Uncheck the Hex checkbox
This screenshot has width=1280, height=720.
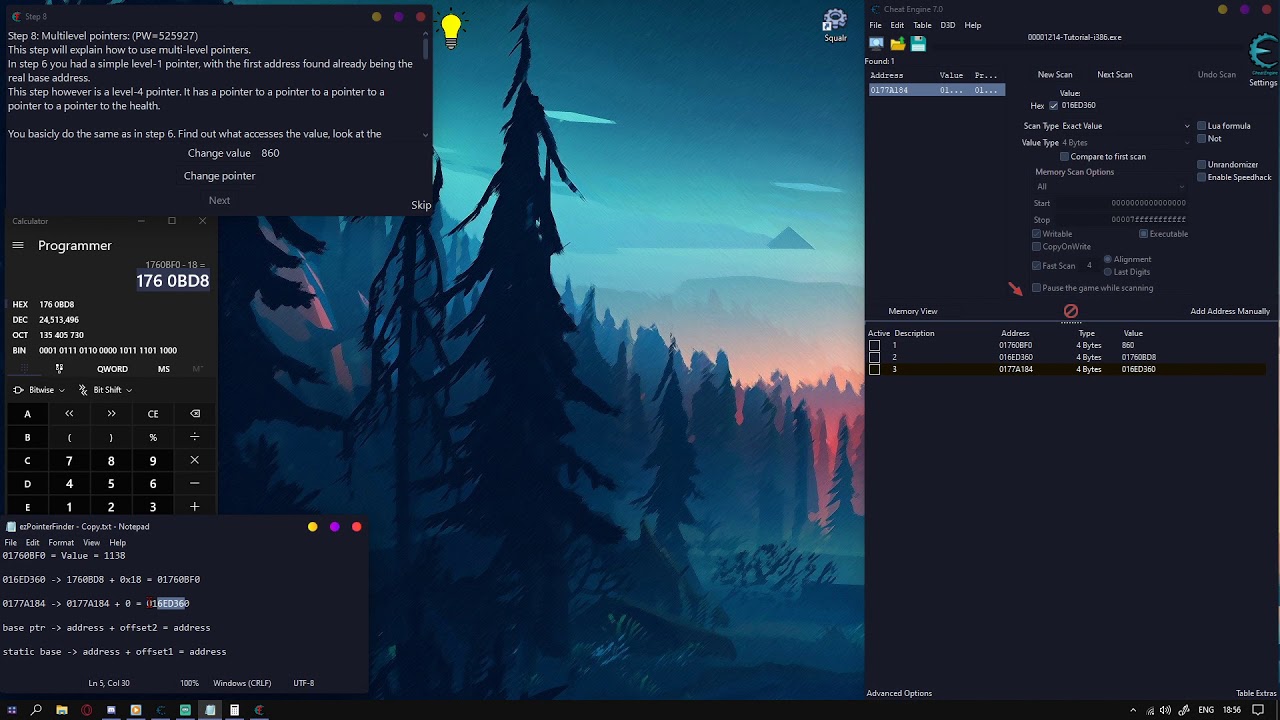pos(1053,105)
